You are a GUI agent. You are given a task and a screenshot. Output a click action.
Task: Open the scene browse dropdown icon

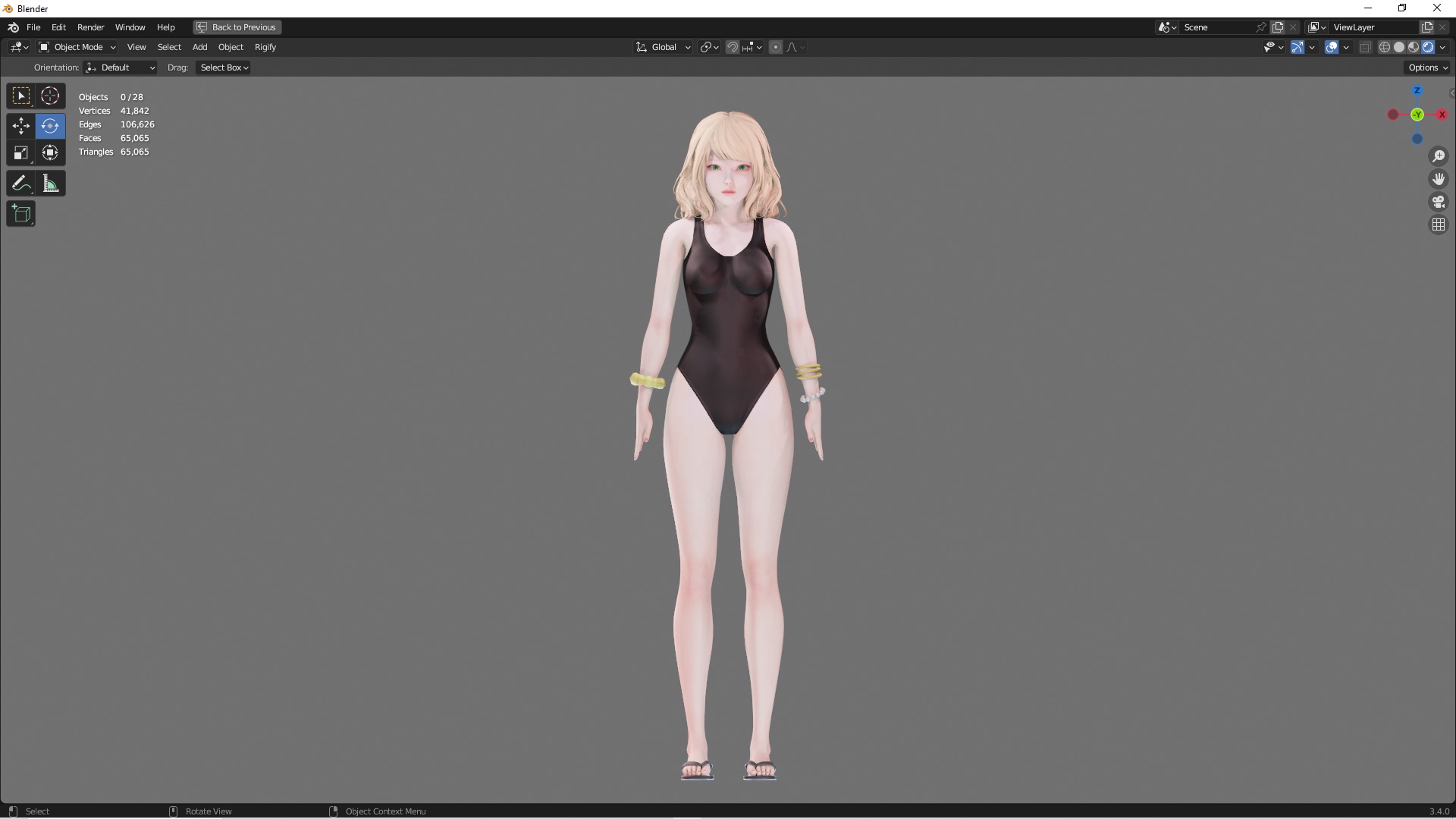(1168, 27)
